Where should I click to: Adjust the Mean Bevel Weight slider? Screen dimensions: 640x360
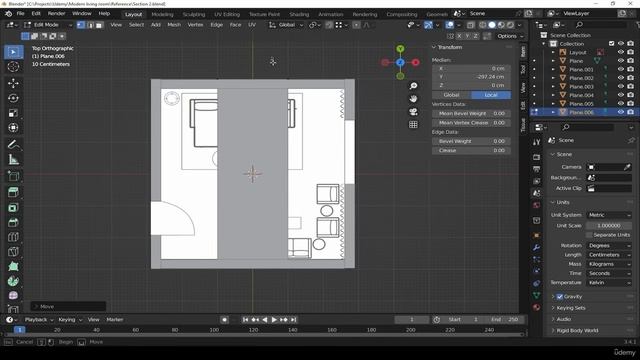click(471, 113)
